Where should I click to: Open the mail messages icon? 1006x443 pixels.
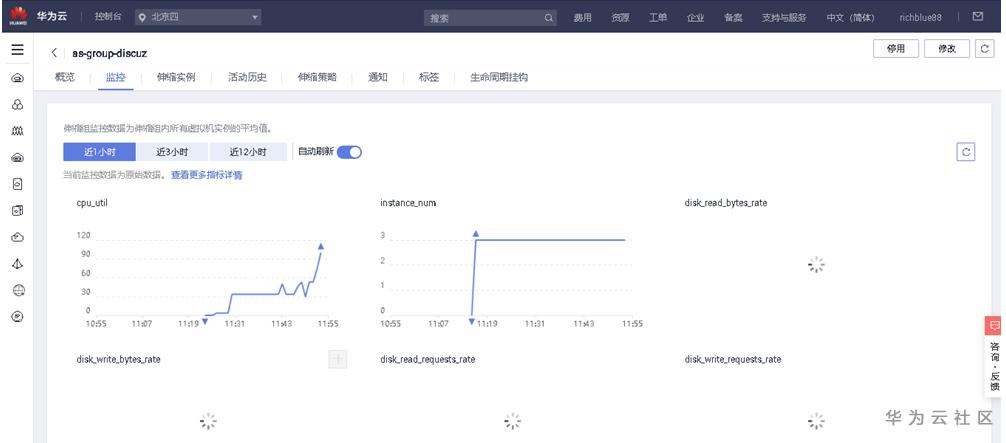click(978, 17)
